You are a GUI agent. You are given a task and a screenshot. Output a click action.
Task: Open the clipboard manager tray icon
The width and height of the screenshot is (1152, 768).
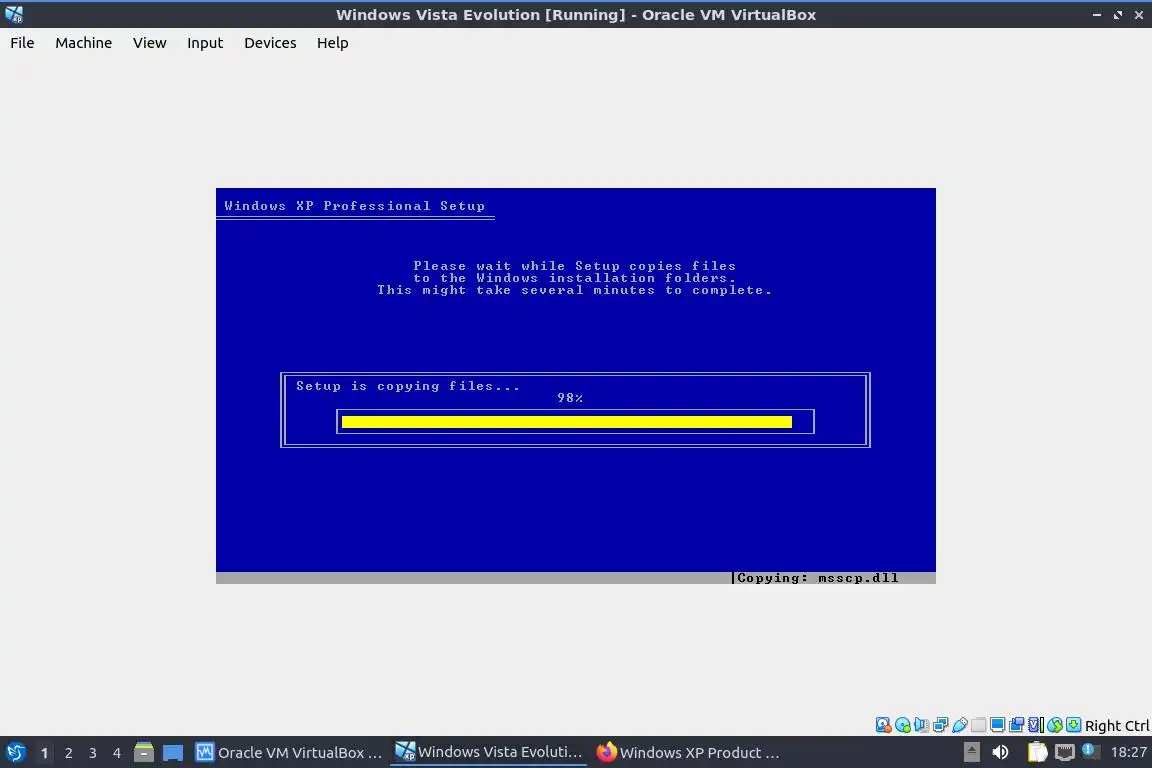[x=1037, y=752]
